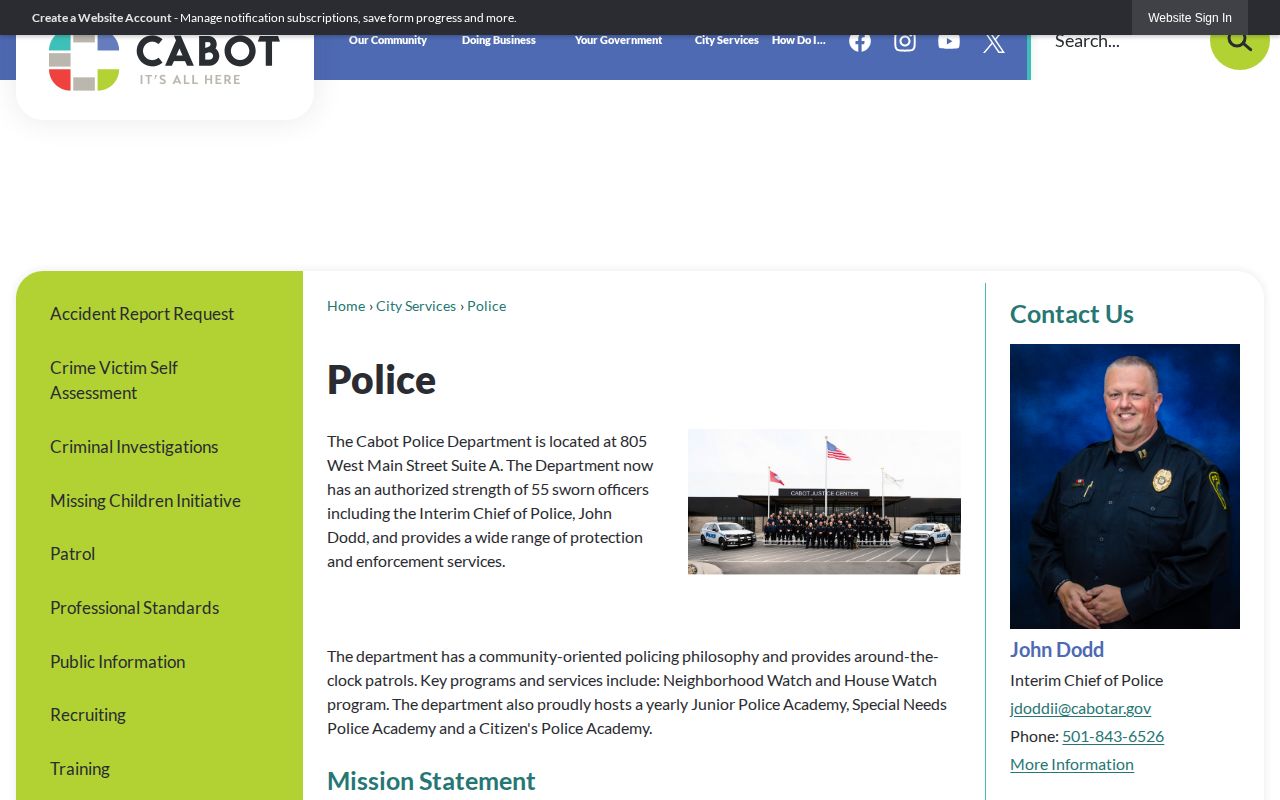Click John Dodd's portrait photo

[1125, 486]
